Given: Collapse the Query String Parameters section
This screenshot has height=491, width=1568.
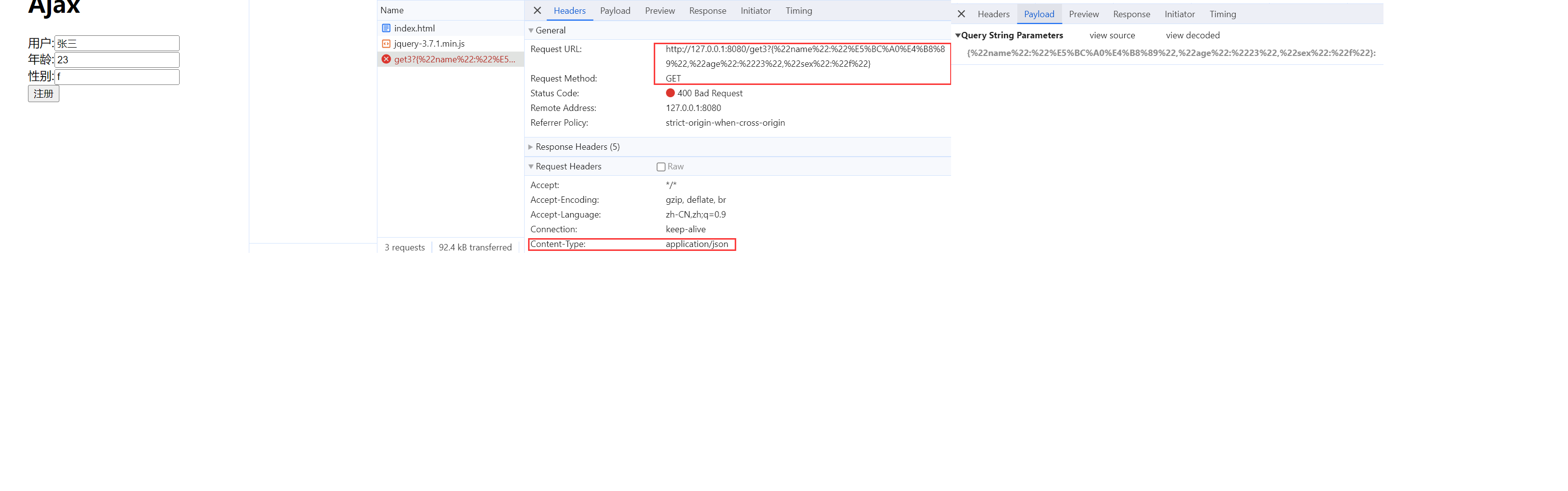Looking at the screenshot, I should coord(958,35).
